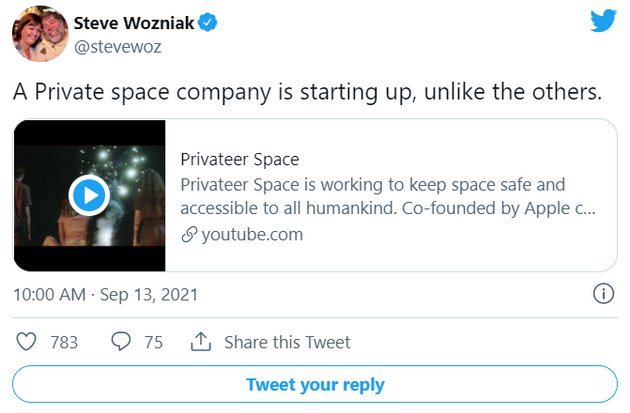Click the chain link icon beside youtube.com
Image resolution: width=630 pixels, height=413 pixels.
pos(188,235)
